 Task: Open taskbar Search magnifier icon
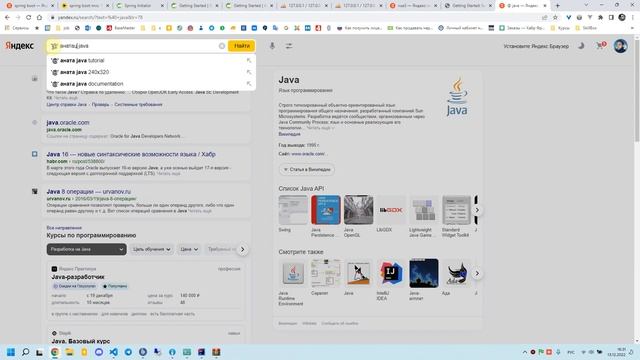25,352
